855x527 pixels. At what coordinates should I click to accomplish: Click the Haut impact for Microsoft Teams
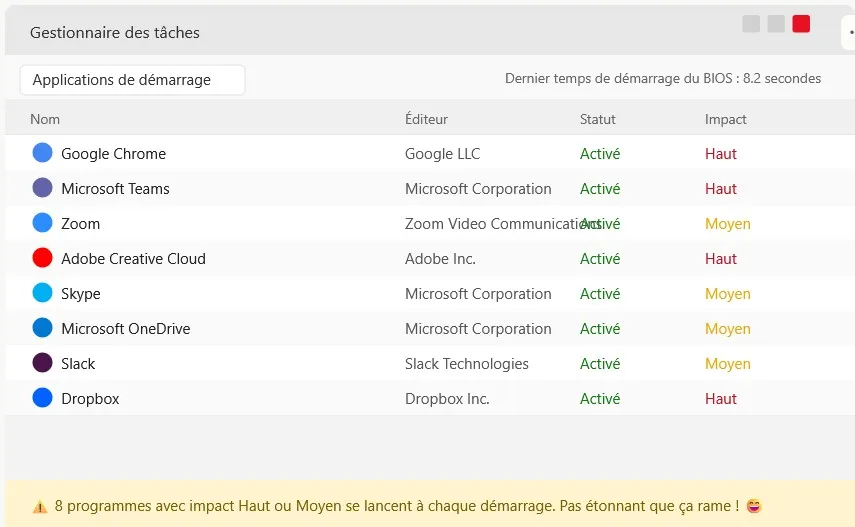720,189
